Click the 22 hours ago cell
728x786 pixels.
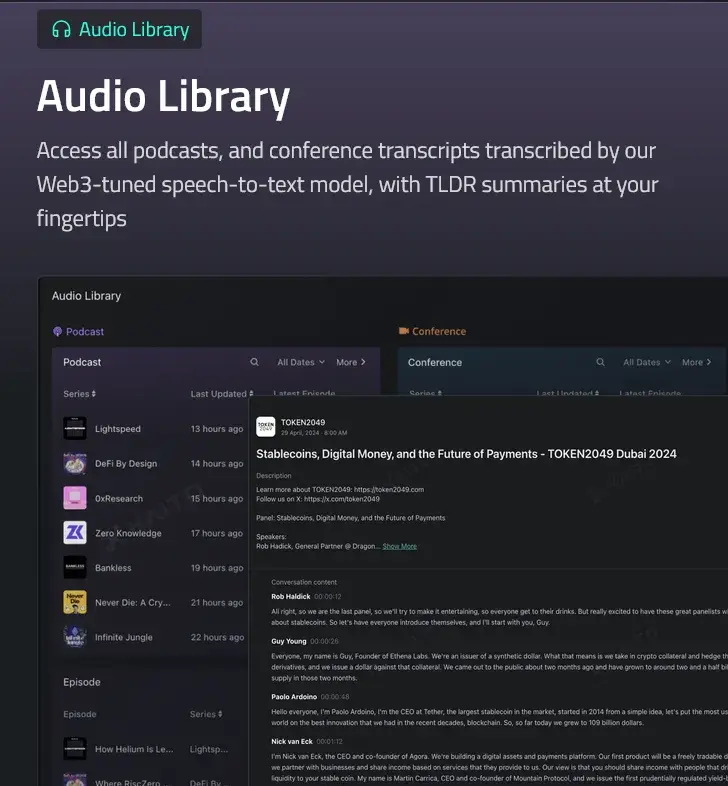(217, 637)
